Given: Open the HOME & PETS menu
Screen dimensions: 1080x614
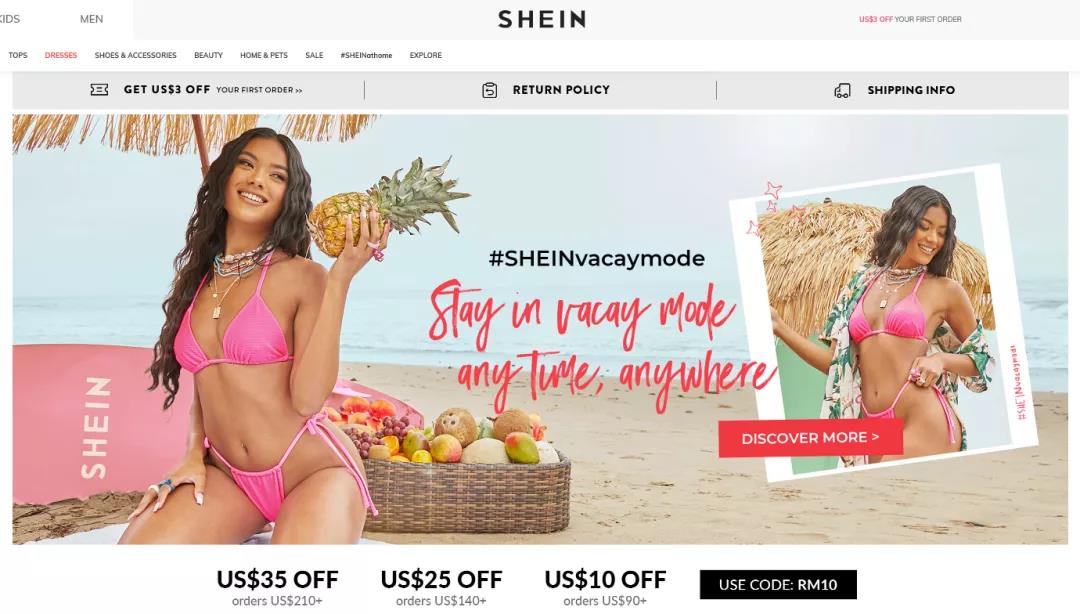Looking at the screenshot, I should [264, 55].
